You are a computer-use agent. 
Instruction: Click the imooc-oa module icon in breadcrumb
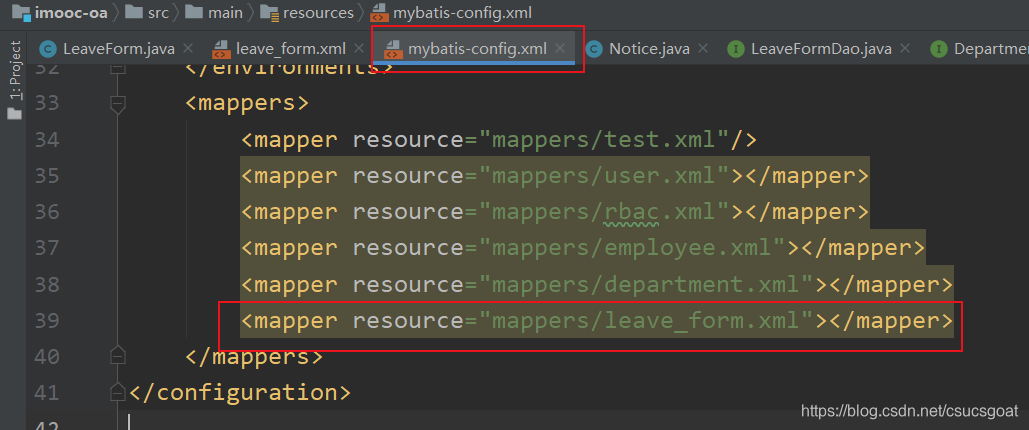pos(20,12)
